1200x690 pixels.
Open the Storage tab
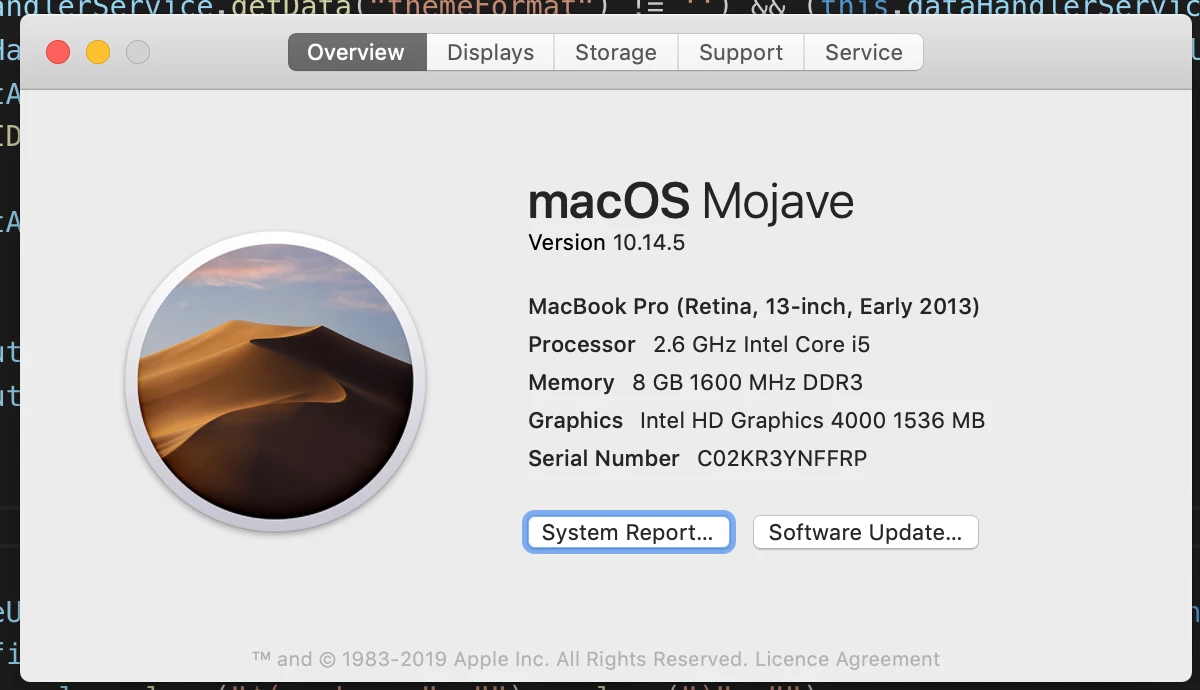[x=615, y=52]
